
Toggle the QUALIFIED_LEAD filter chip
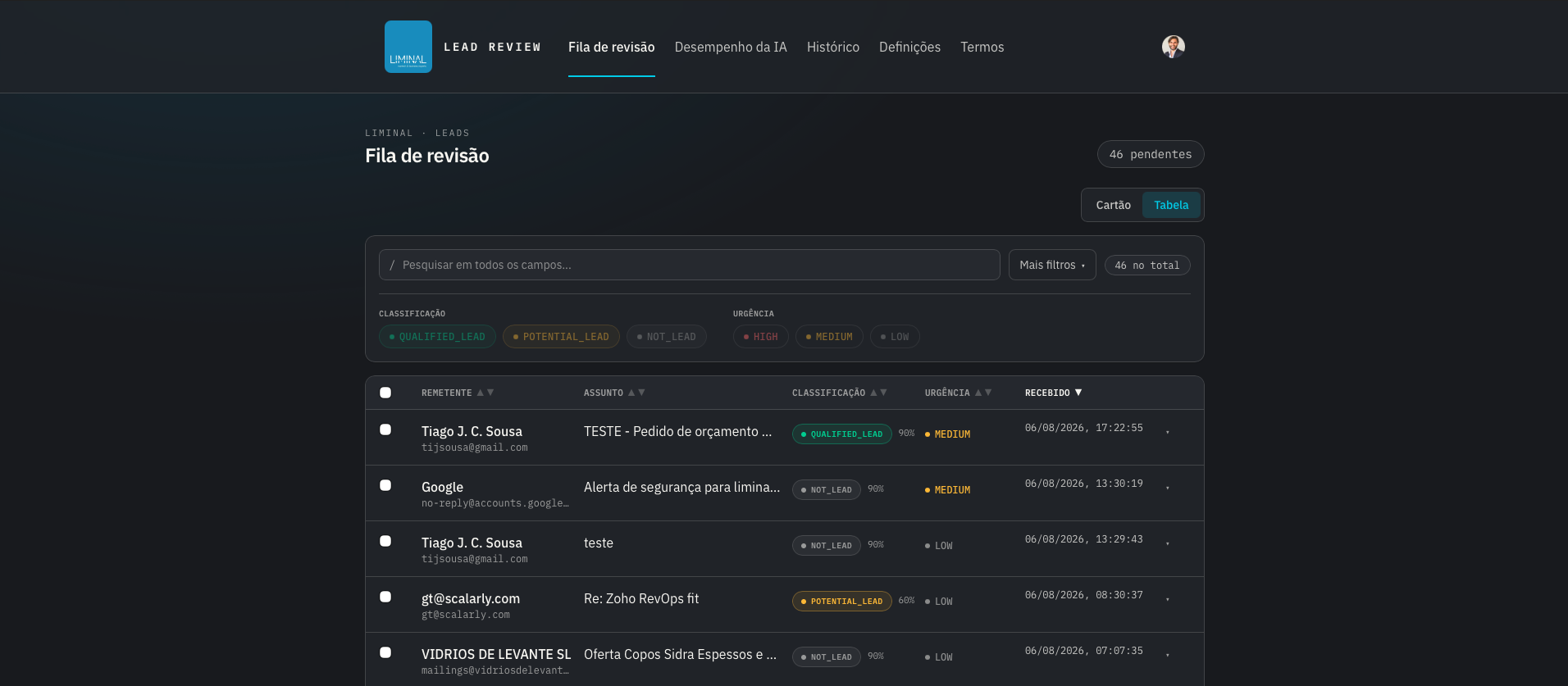[437, 337]
